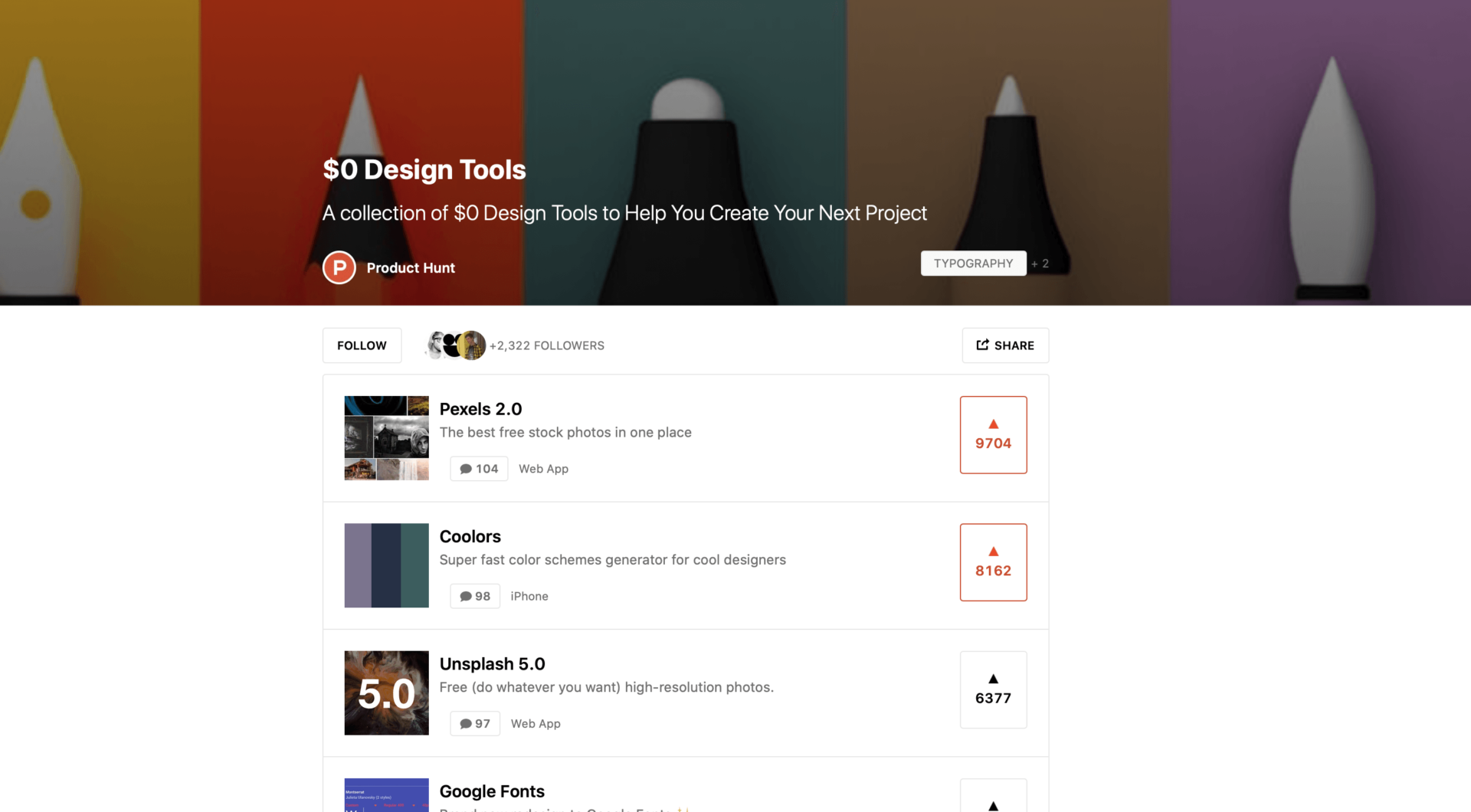Click the upvote arrow for Coolors
Viewport: 1471px width, 812px height.
pos(993,551)
